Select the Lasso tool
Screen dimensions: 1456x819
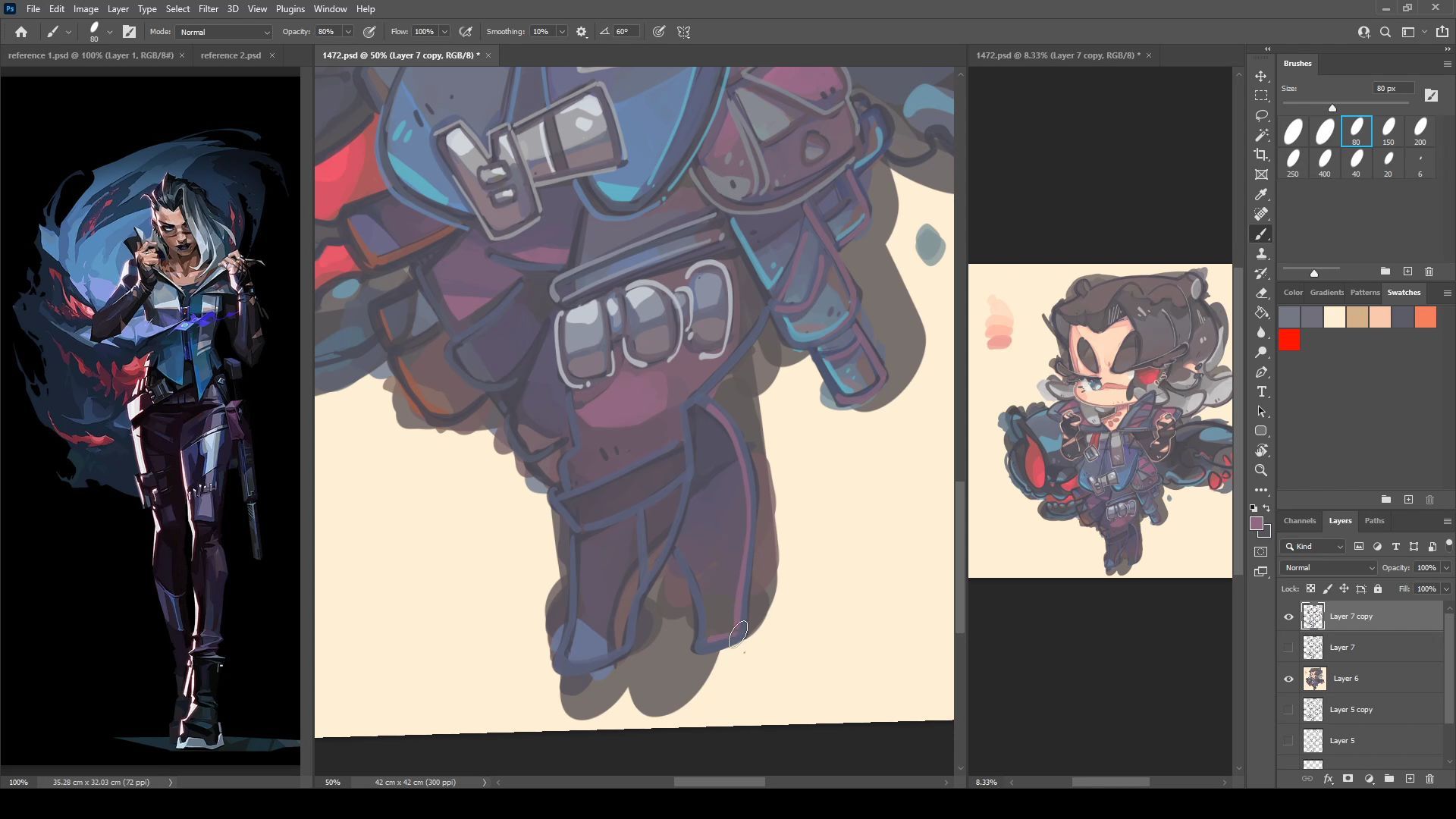[1261, 116]
